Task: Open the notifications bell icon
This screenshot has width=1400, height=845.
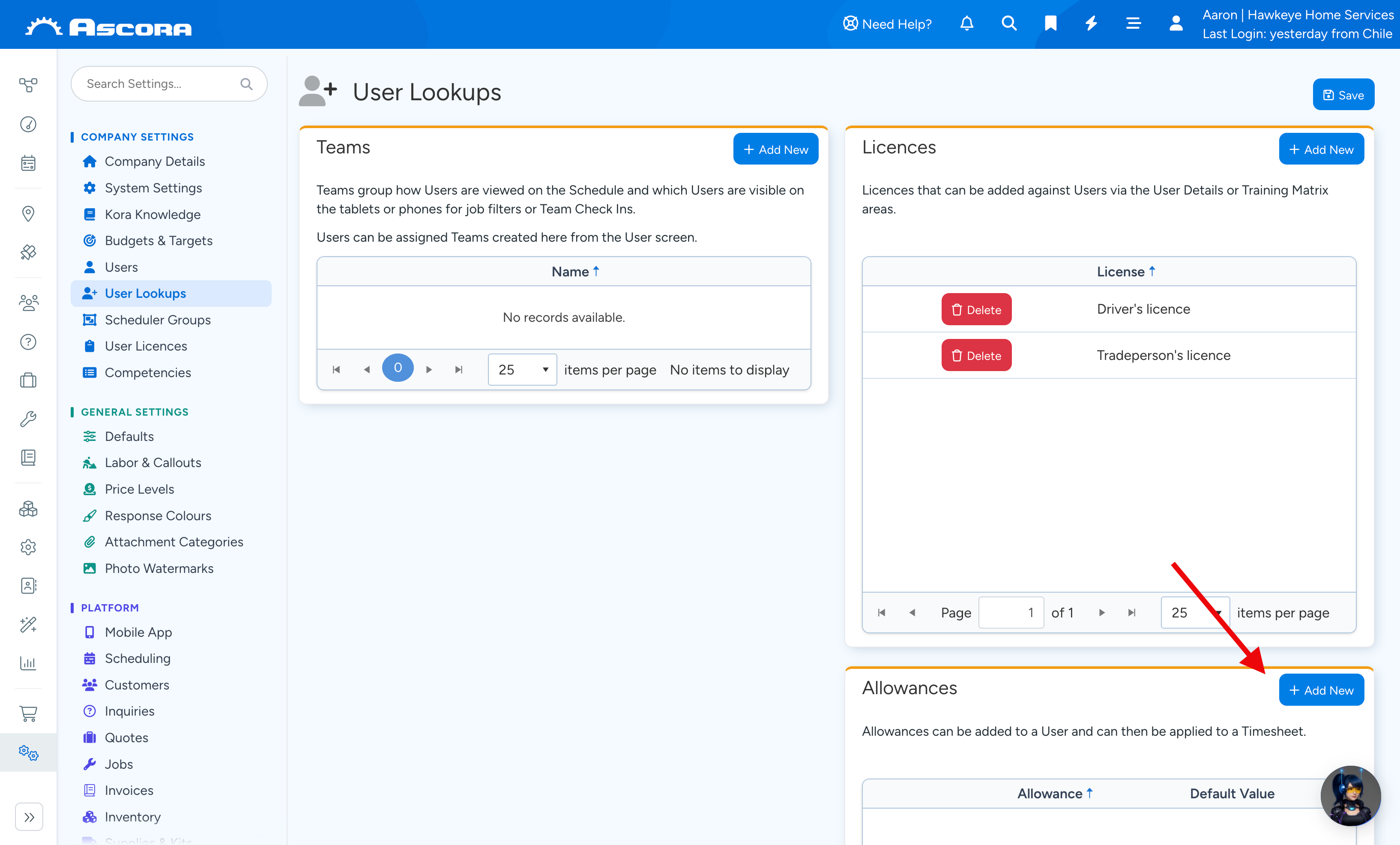Action: (x=966, y=24)
